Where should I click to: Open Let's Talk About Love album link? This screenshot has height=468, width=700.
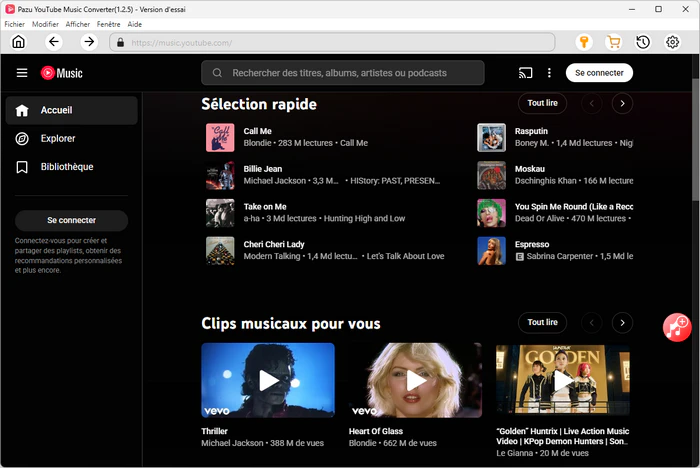pyautogui.click(x=405, y=256)
